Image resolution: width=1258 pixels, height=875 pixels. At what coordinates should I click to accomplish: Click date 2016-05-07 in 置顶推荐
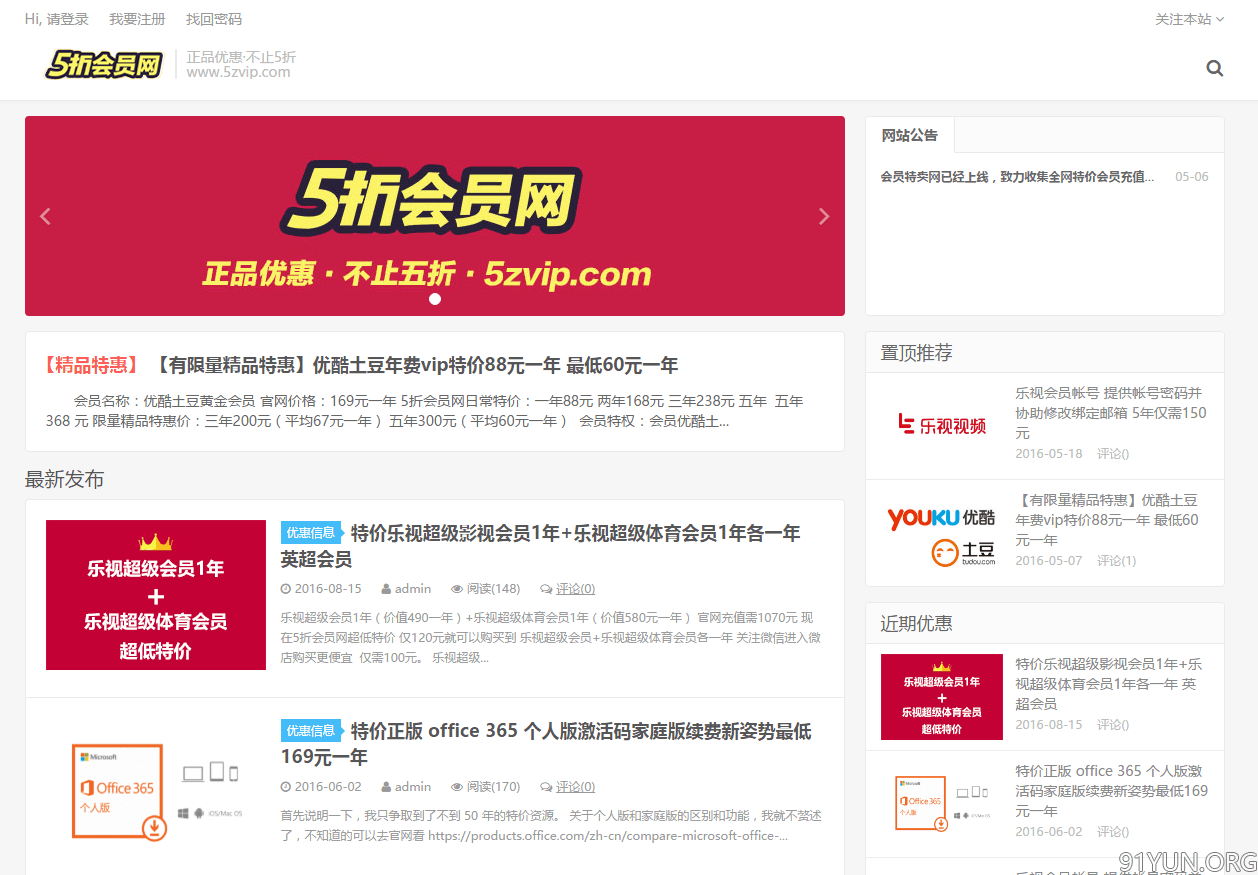(1049, 561)
